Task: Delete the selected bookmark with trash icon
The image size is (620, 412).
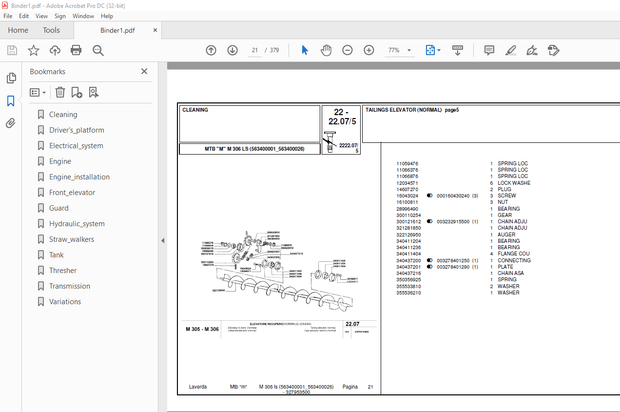Action: point(60,92)
